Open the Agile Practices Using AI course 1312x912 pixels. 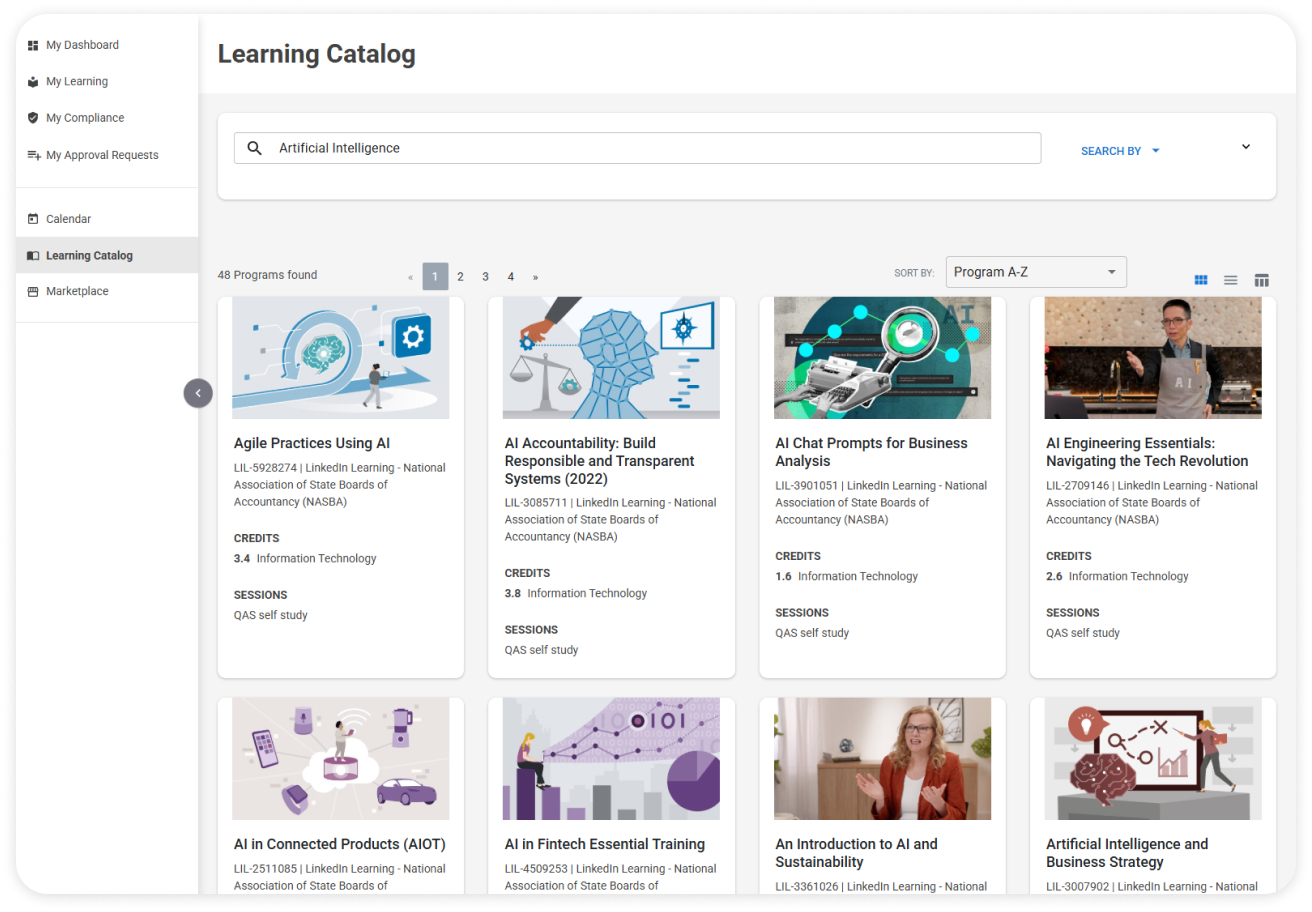coord(312,443)
